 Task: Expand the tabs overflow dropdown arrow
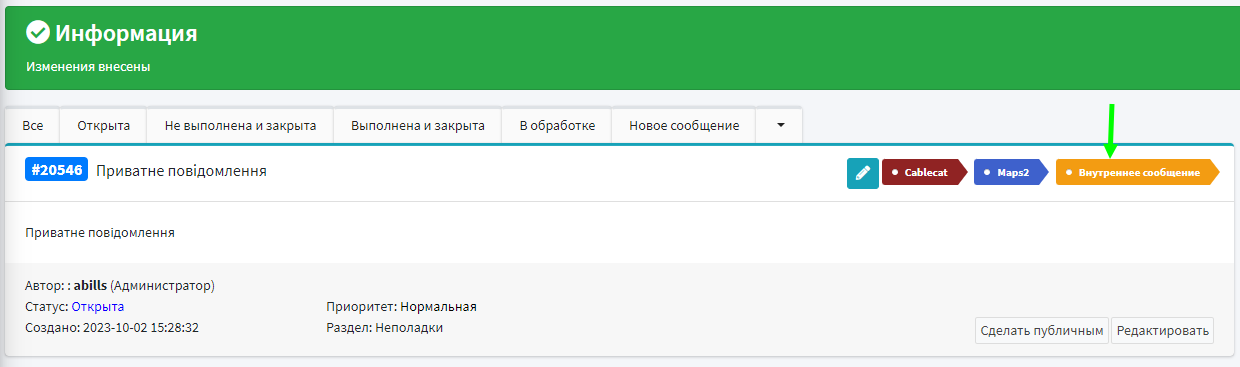click(x=779, y=126)
